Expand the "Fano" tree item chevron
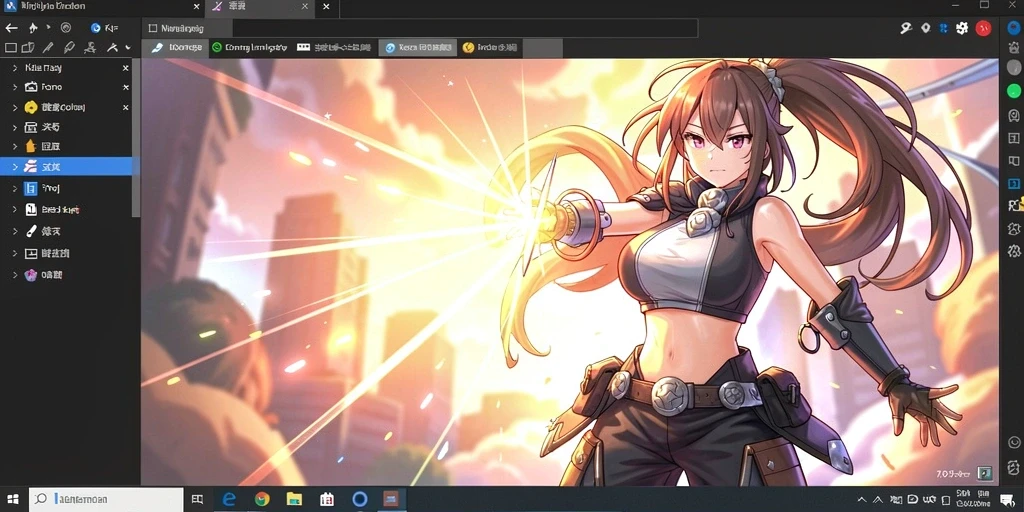This screenshot has width=1024, height=512. pyautogui.click(x=14, y=87)
